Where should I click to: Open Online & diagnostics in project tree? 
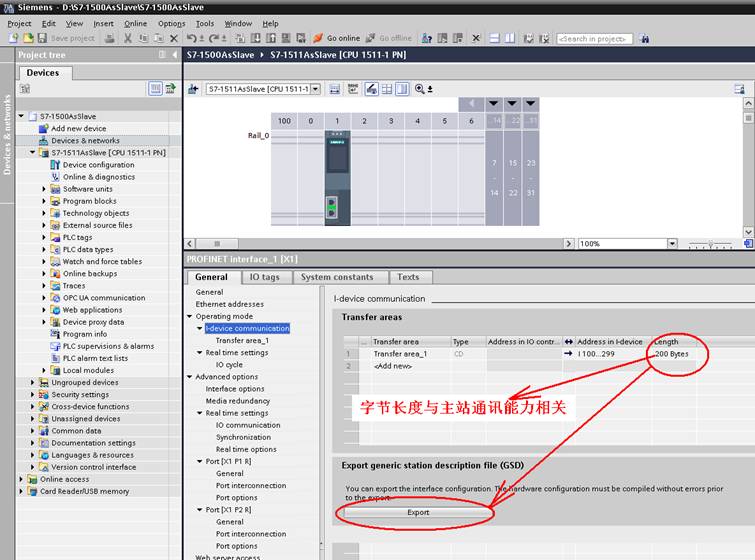(99, 177)
